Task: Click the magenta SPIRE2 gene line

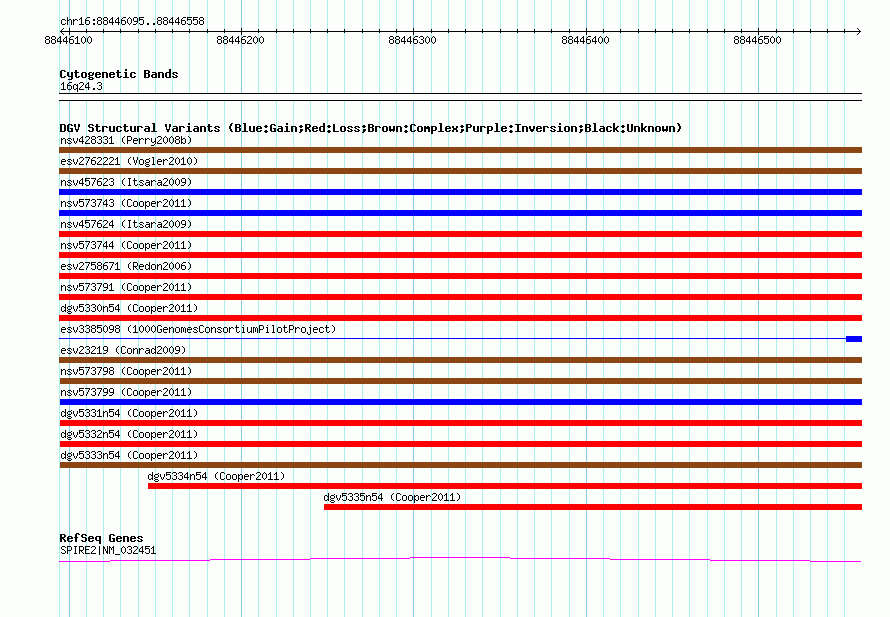Action: 460,560
